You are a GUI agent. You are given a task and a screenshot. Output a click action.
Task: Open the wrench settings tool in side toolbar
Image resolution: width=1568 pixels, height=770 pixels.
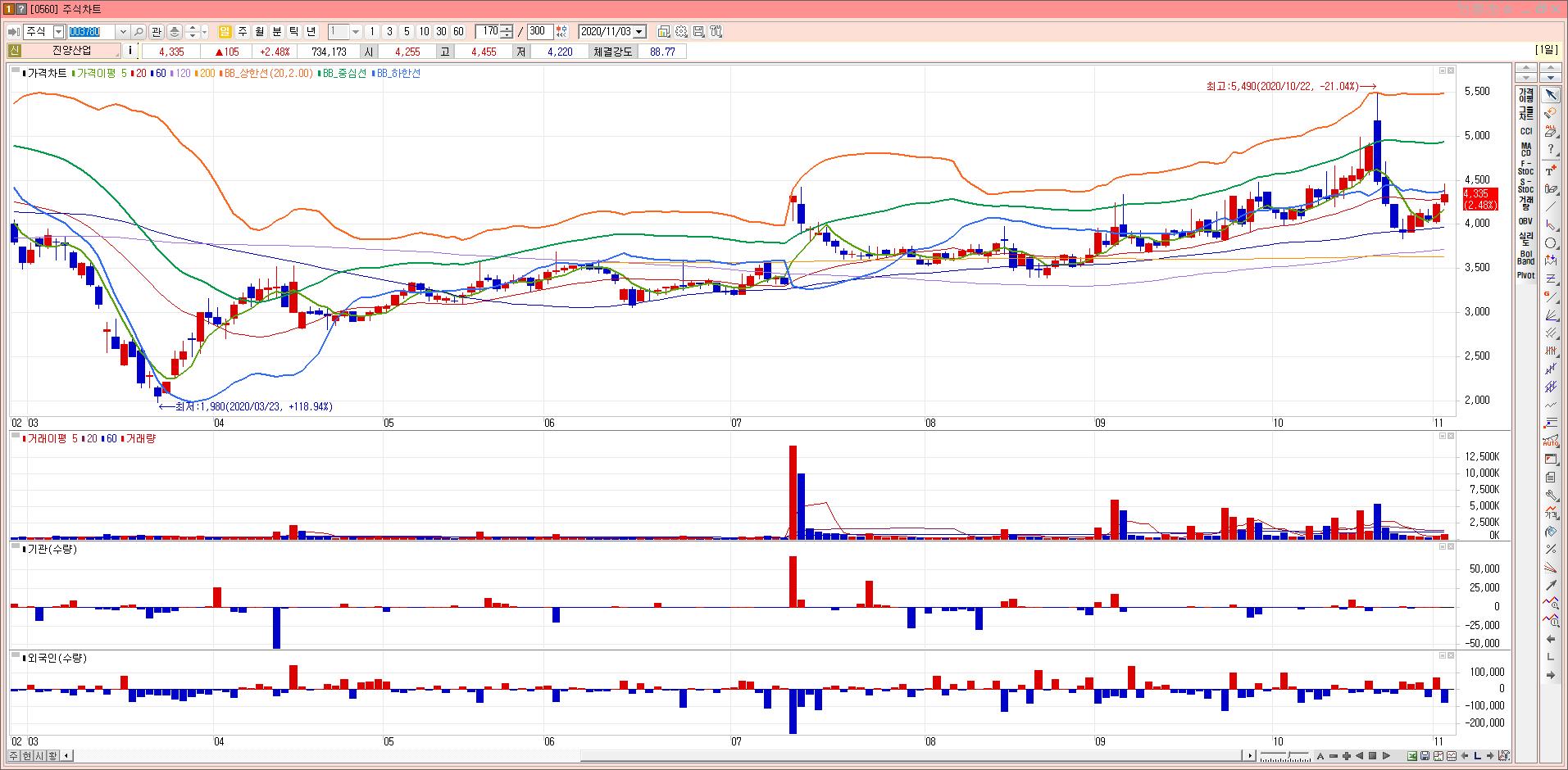click(1550, 496)
